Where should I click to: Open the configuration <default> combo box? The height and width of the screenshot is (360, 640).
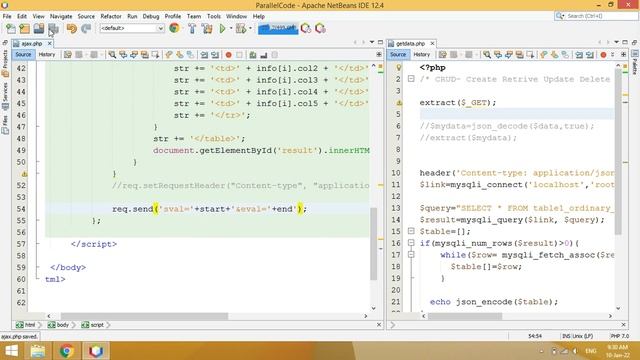(x=132, y=28)
